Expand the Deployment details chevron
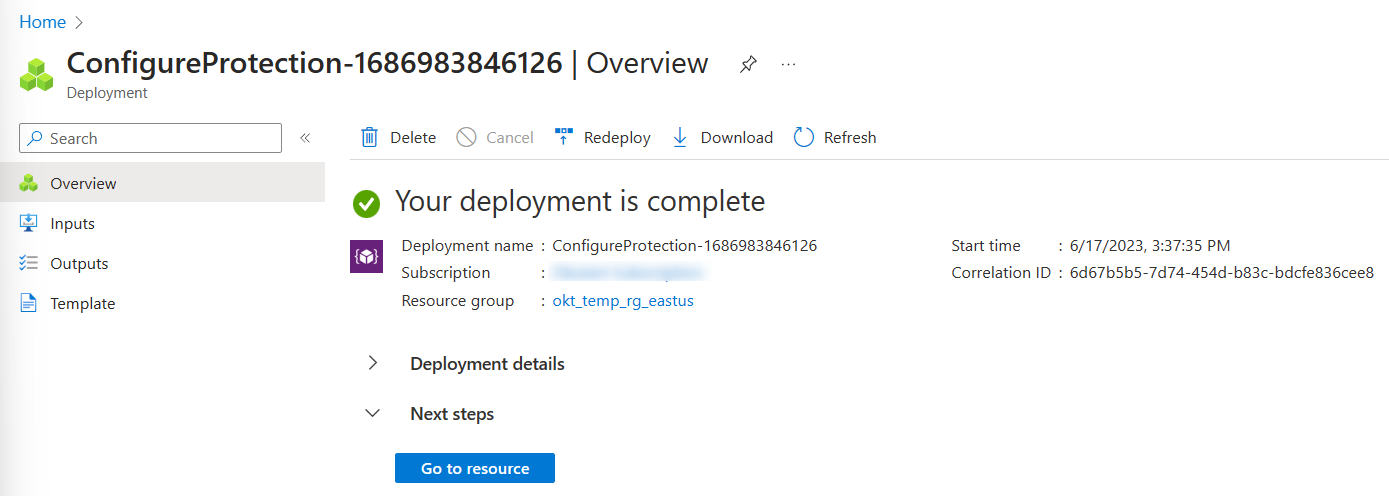This screenshot has width=1389, height=496. pyautogui.click(x=373, y=363)
